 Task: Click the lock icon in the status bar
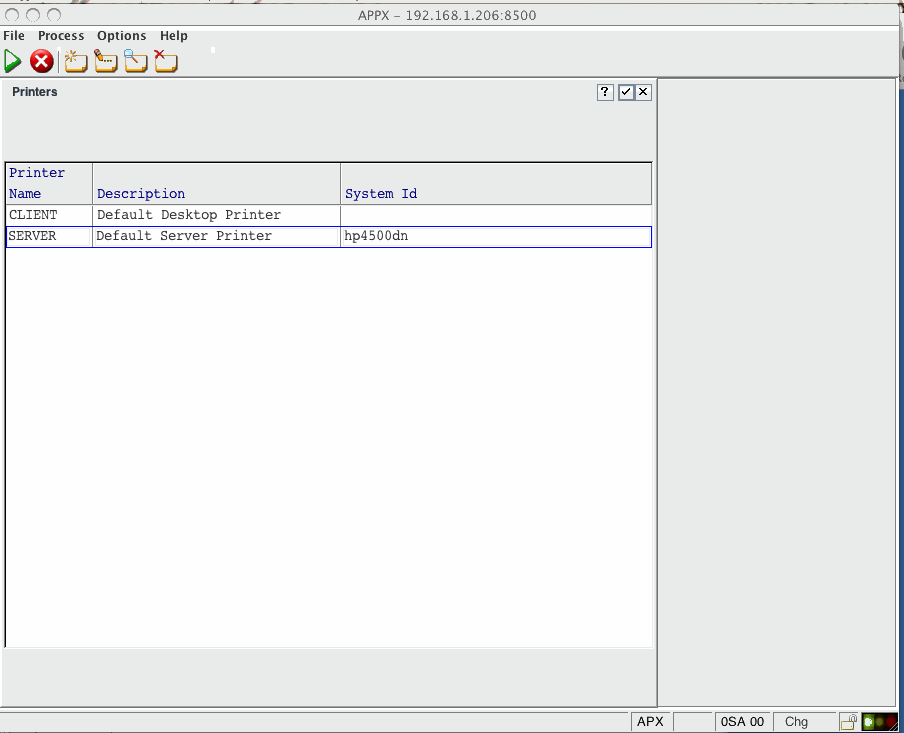coord(848,721)
